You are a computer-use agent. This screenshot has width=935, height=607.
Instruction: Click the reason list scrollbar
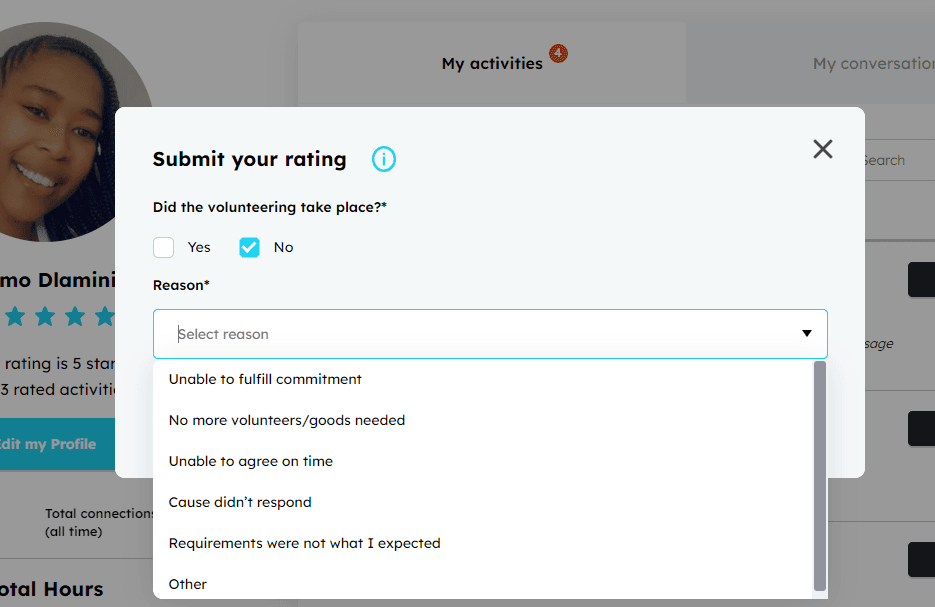coord(820,475)
